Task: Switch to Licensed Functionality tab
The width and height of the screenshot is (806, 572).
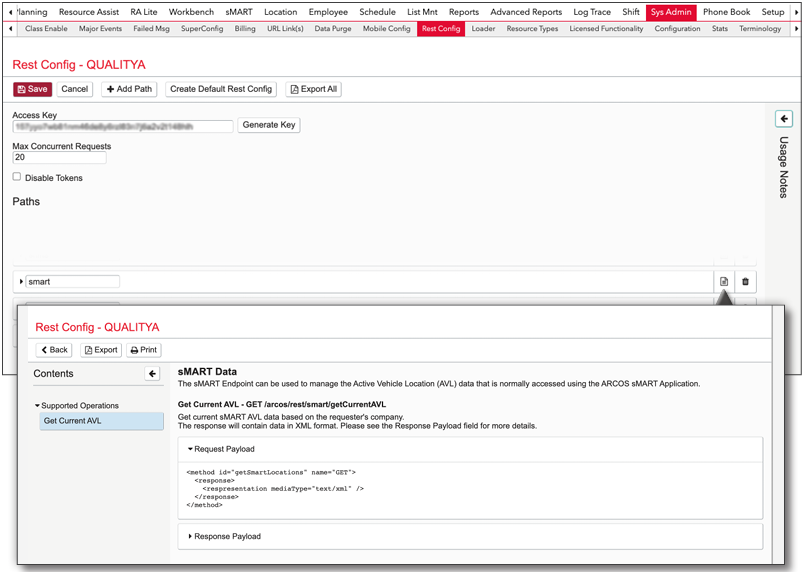Action: (606, 29)
